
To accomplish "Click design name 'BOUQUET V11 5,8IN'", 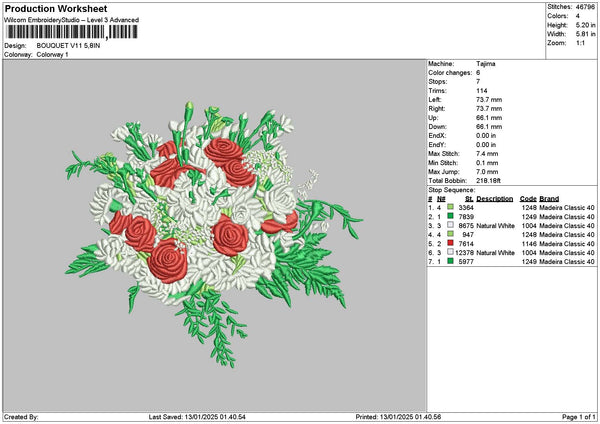I will (x=68, y=46).
